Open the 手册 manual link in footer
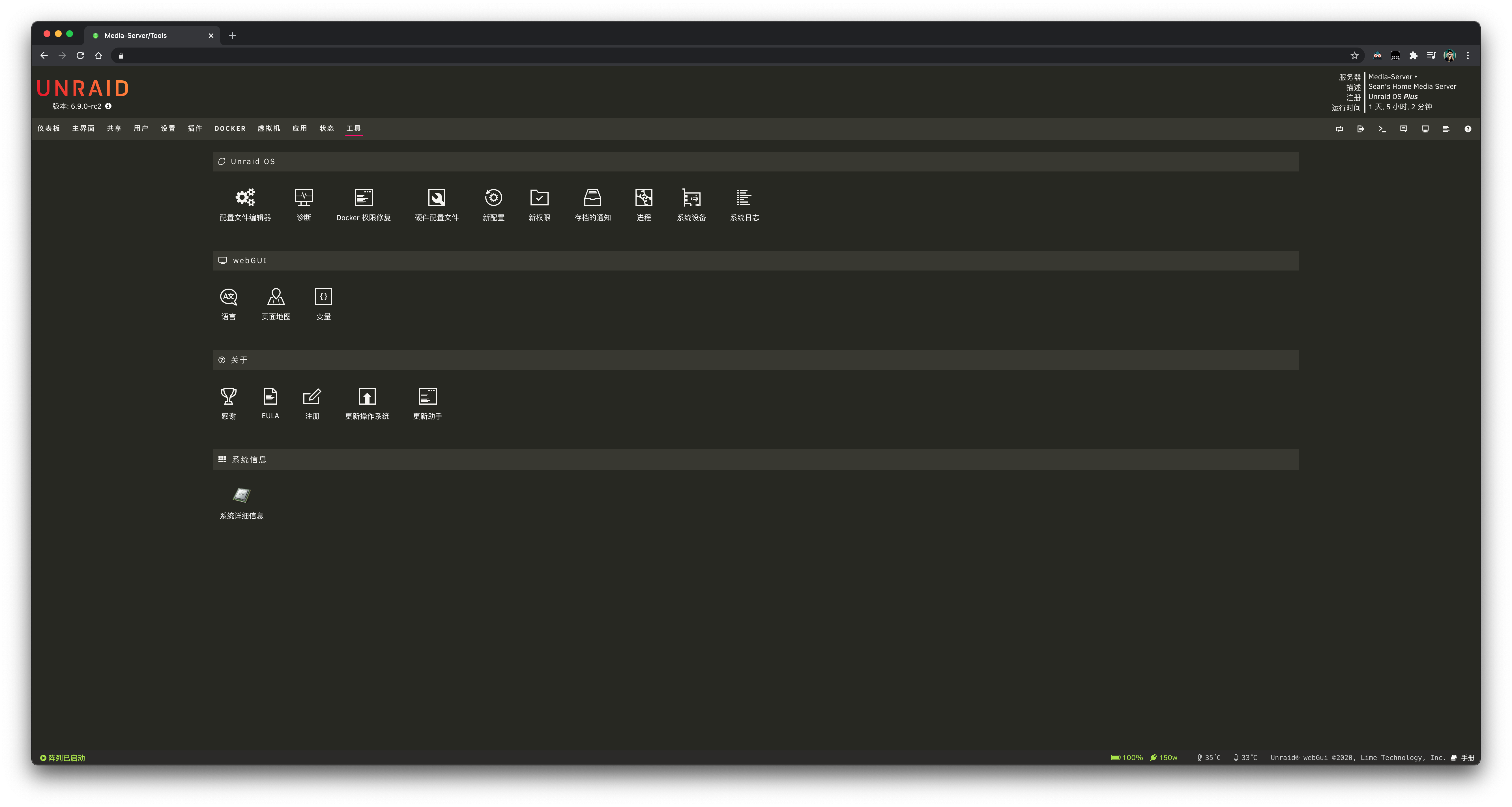1512x807 pixels. tap(1467, 758)
